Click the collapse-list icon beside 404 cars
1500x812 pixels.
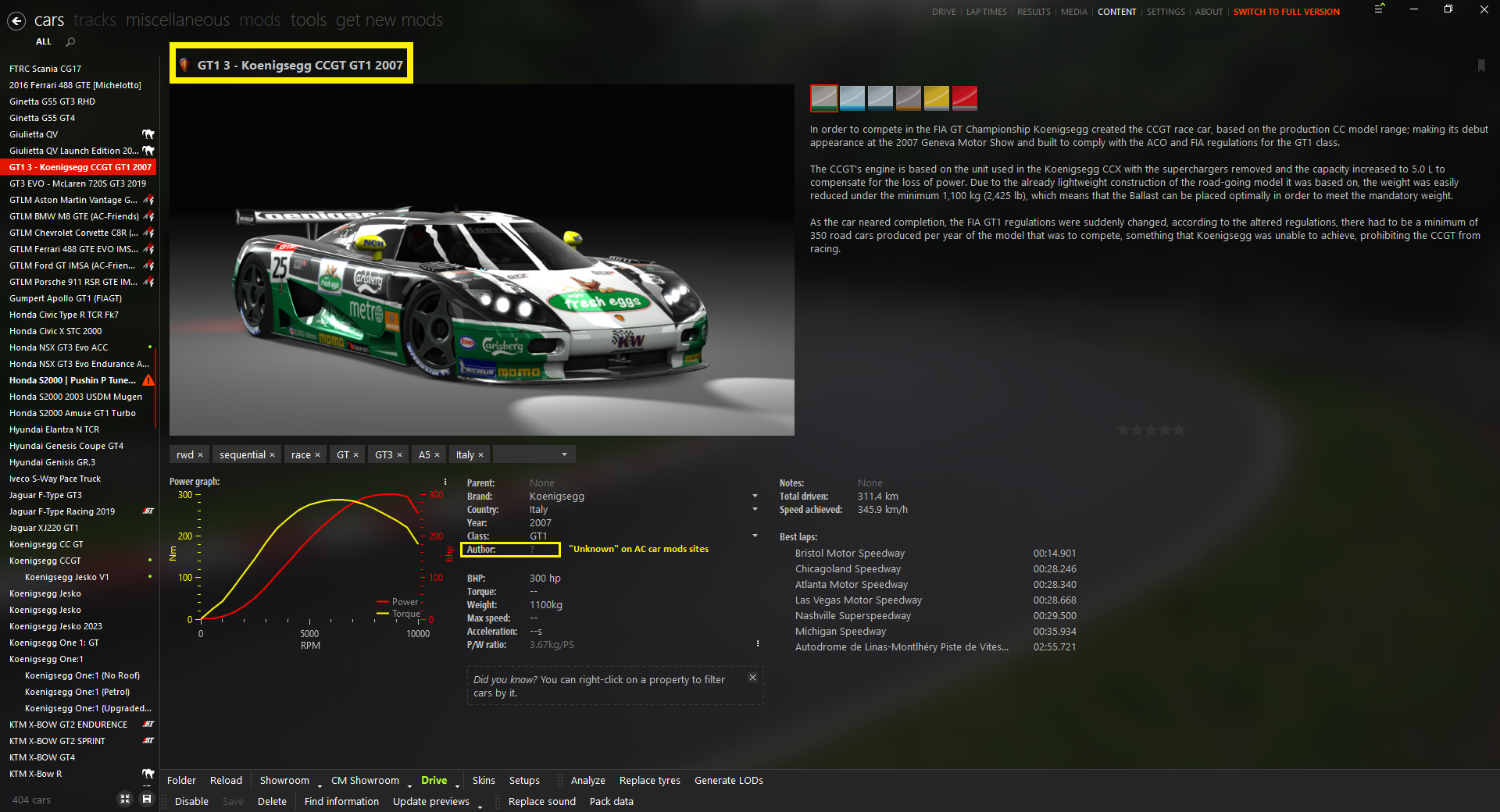tap(124, 799)
